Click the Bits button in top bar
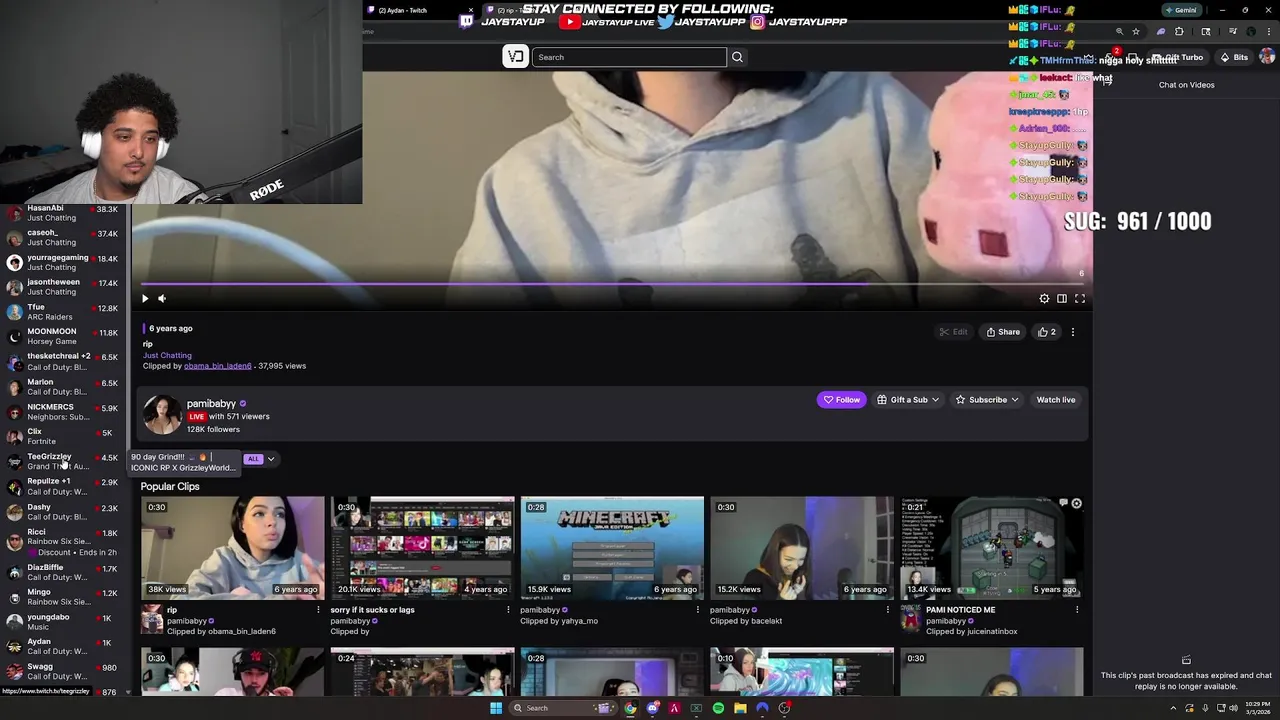1280x720 pixels. click(1234, 57)
